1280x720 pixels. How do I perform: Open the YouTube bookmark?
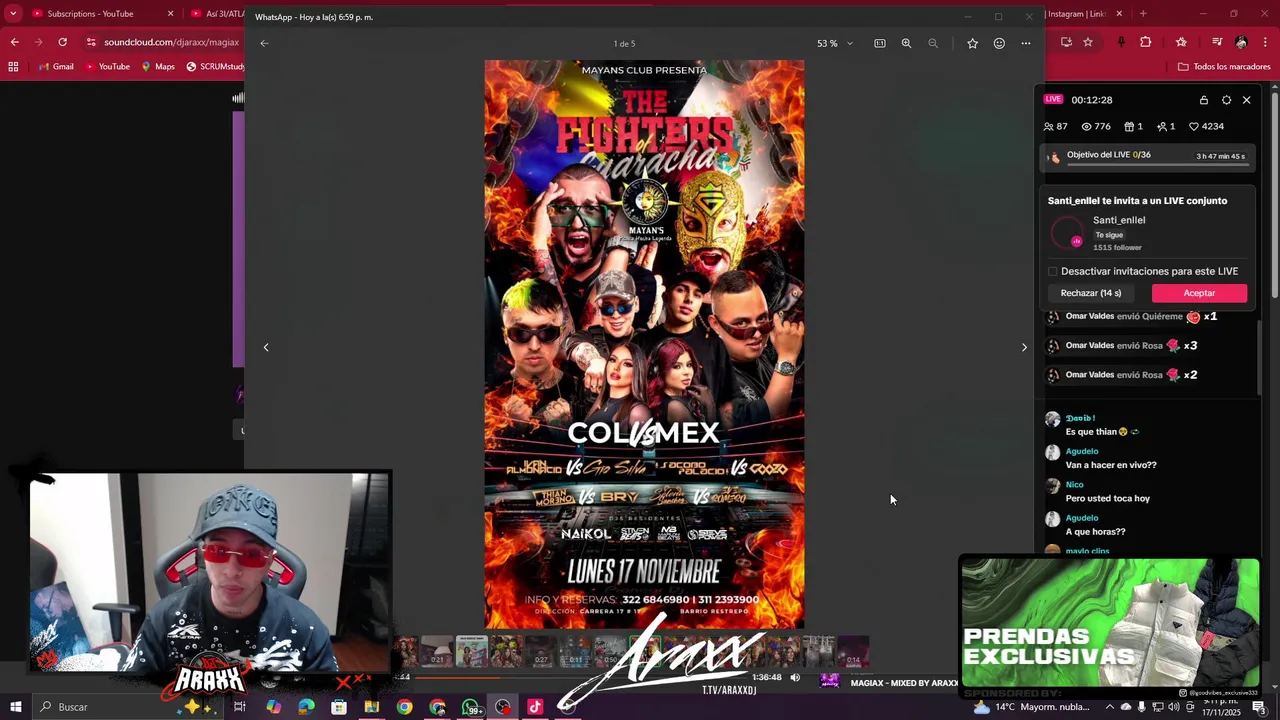click(108, 67)
